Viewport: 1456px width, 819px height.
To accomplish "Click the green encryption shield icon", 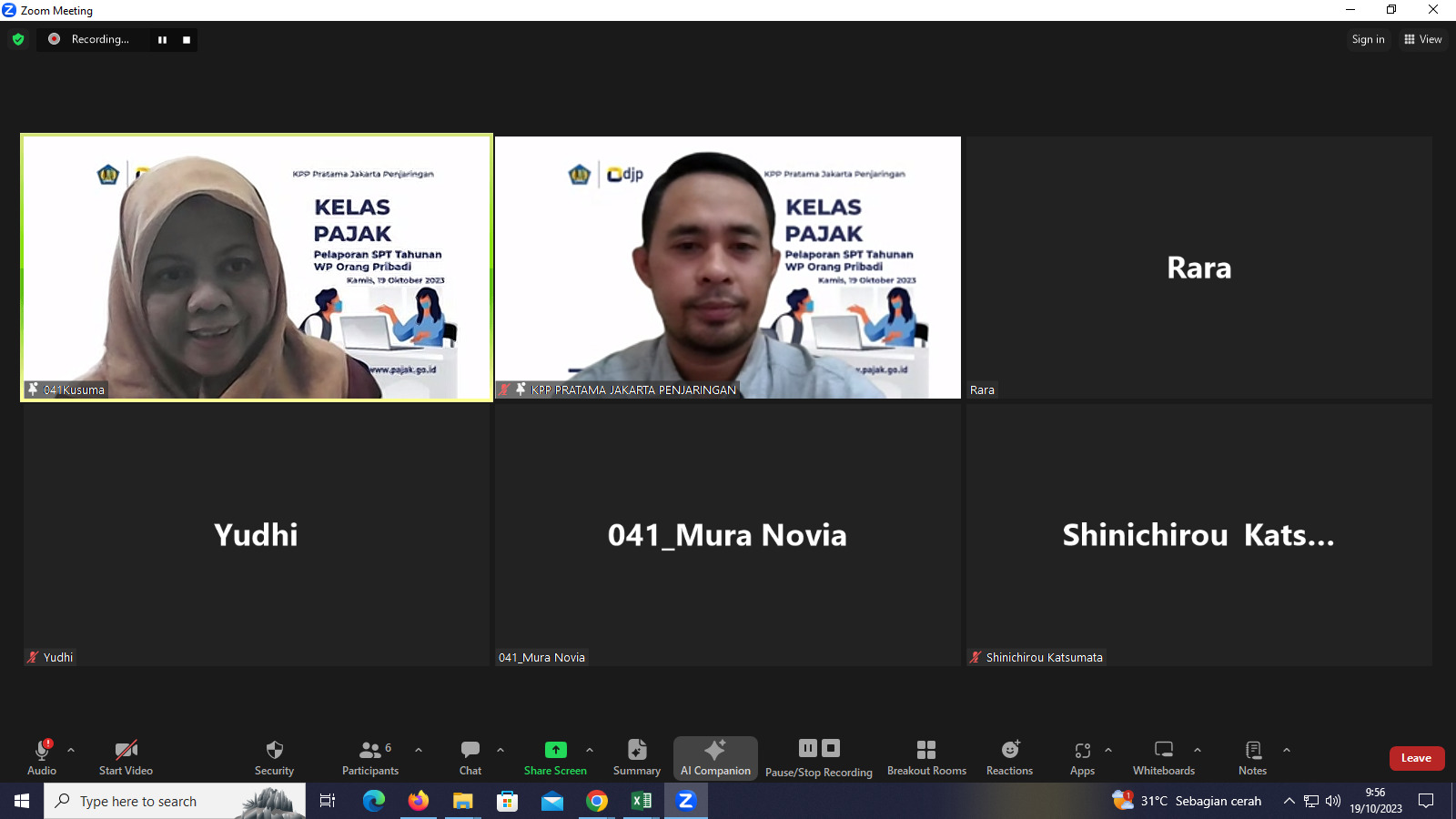I will coord(18,39).
